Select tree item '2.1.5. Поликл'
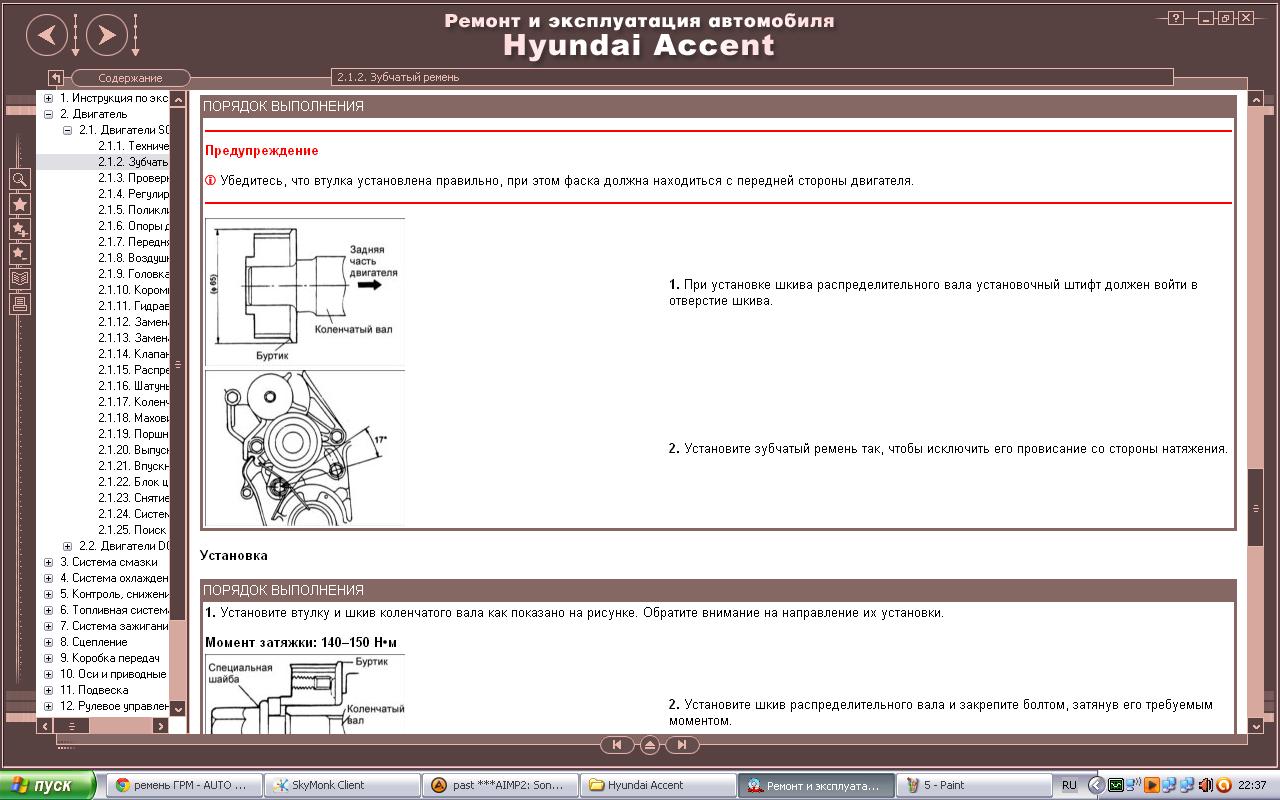This screenshot has height=800, width=1280. click(x=134, y=210)
